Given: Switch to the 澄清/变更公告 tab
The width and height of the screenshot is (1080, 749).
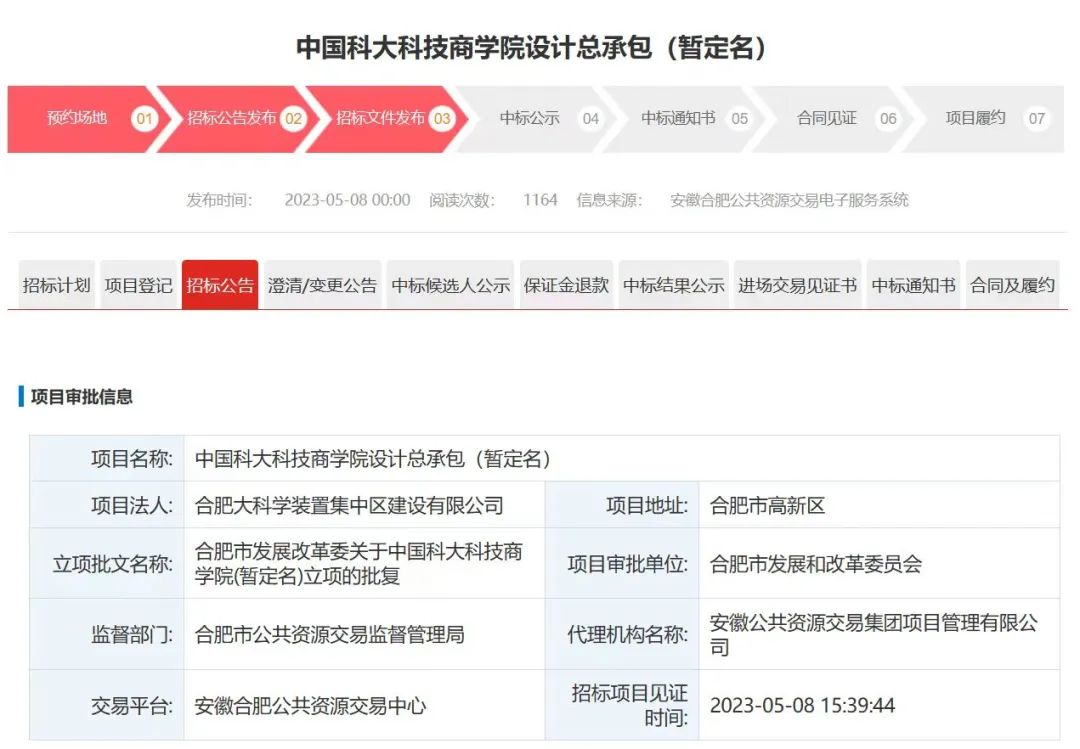Looking at the screenshot, I should pyautogui.click(x=322, y=285).
